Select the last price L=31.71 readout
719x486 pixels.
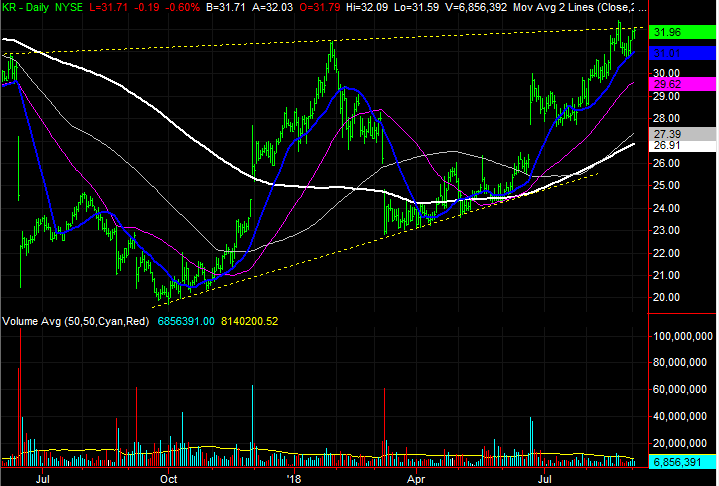click(108, 7)
